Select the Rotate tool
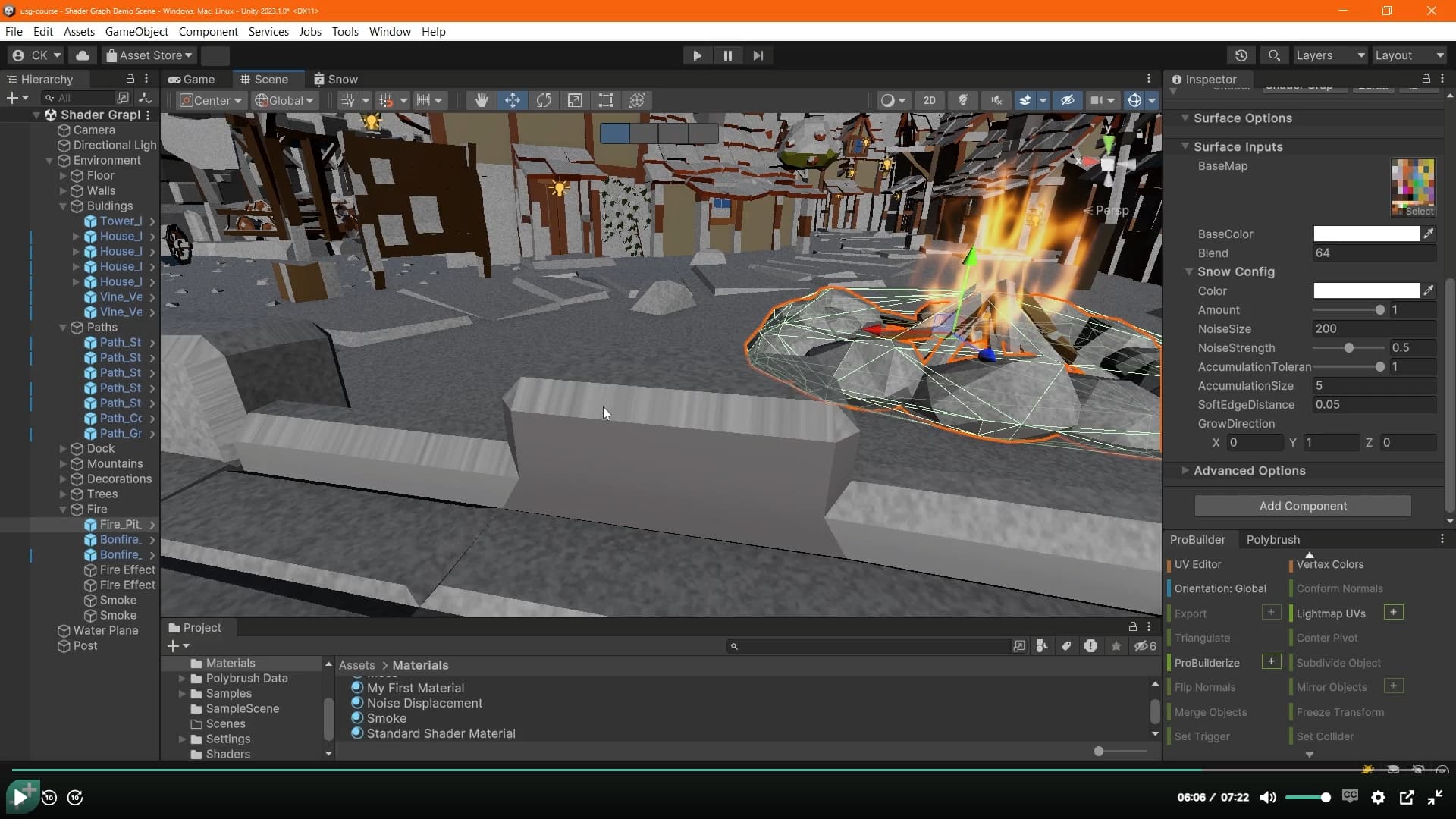 (x=544, y=100)
